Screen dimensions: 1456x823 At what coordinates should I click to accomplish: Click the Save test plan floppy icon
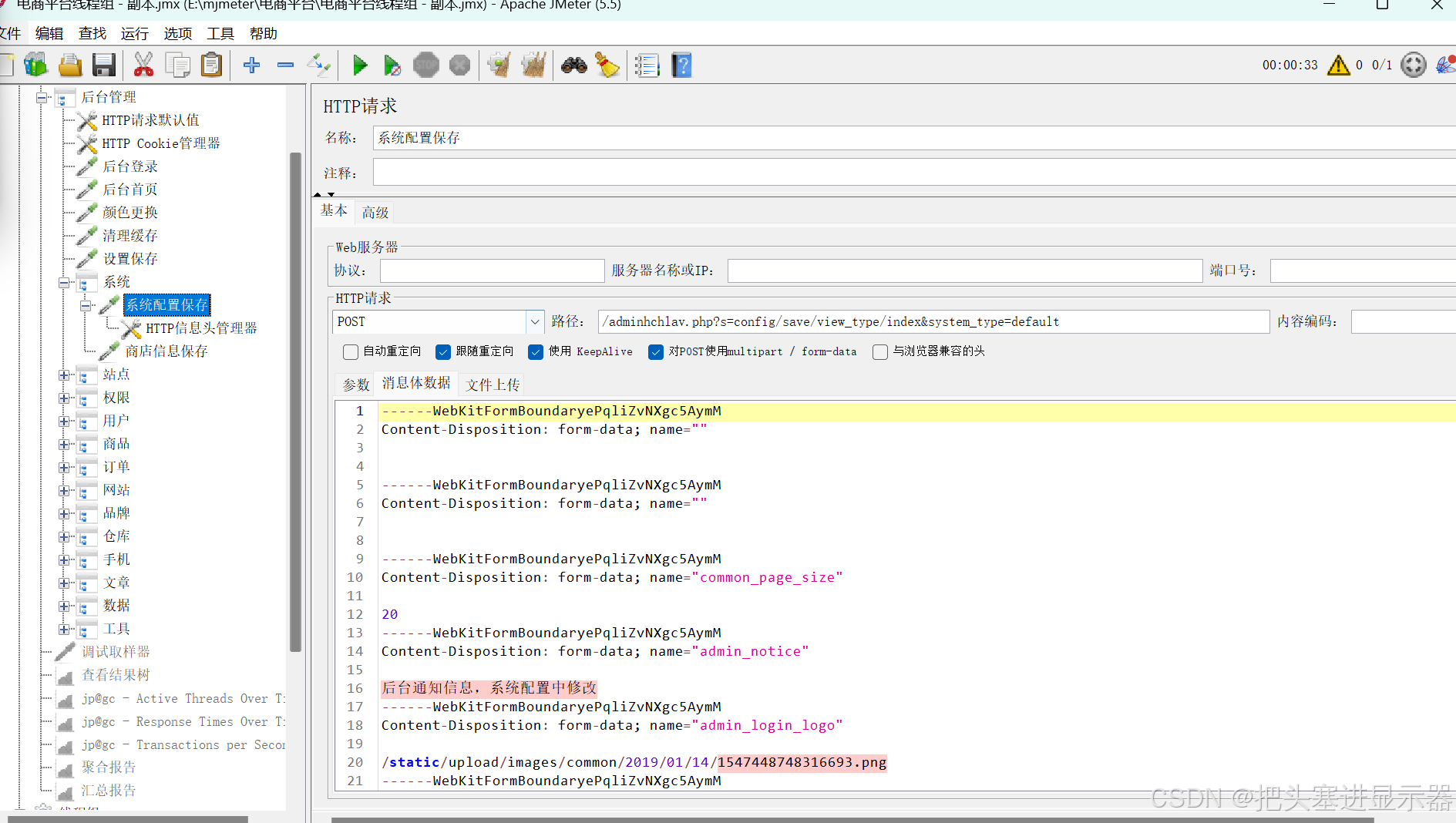pos(104,66)
